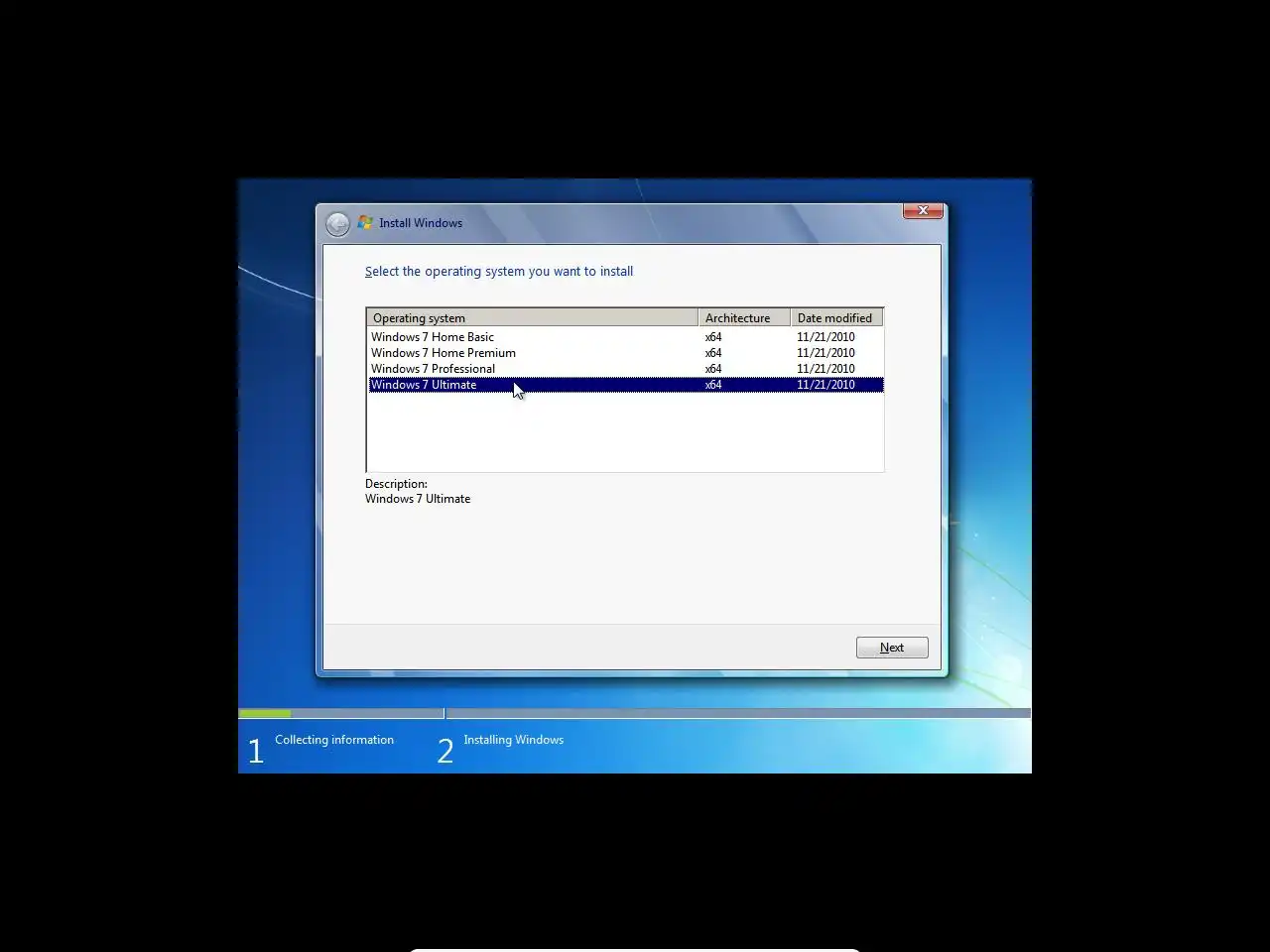Click 11/21/2010 date for Home Premium
The image size is (1270, 952).
pos(825,353)
